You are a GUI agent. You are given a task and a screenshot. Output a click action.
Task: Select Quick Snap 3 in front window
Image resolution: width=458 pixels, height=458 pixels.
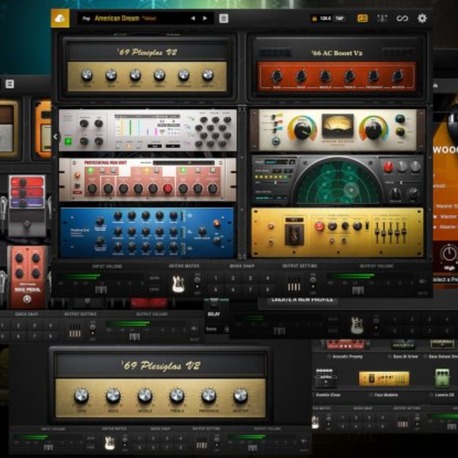coord(250,278)
